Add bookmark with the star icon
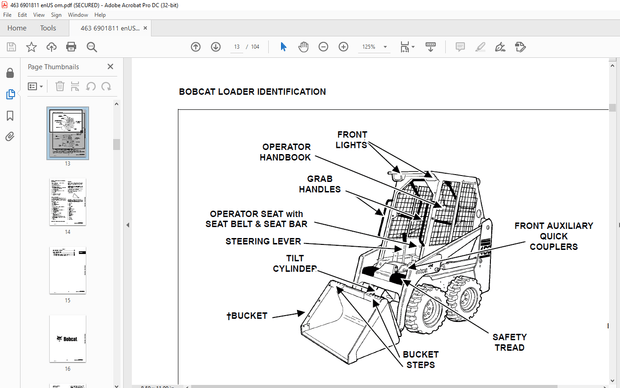This screenshot has width=620, height=388. tap(31, 47)
